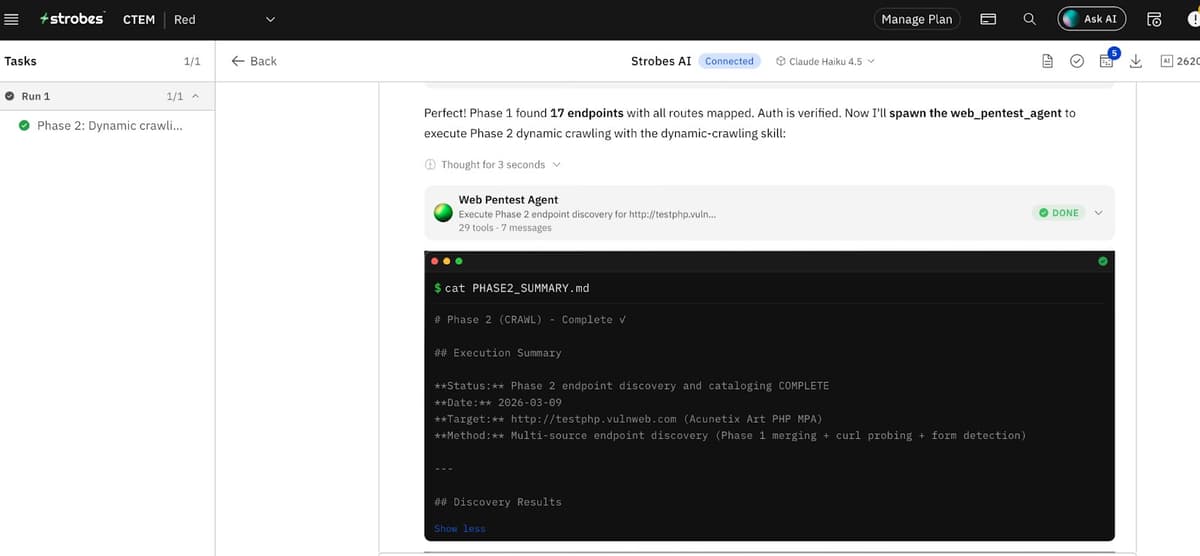
Task: Click the Connected status badge
Action: (x=729, y=61)
